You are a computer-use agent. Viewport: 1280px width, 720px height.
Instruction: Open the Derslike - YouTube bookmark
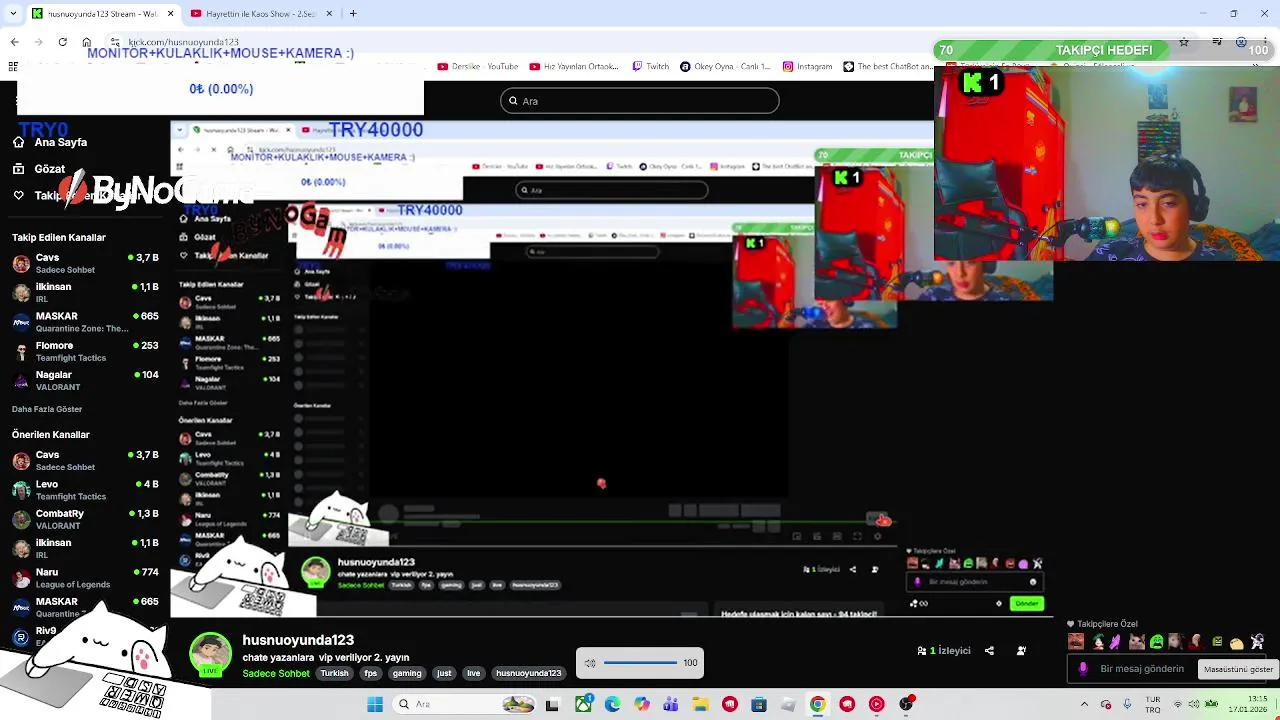point(478,67)
